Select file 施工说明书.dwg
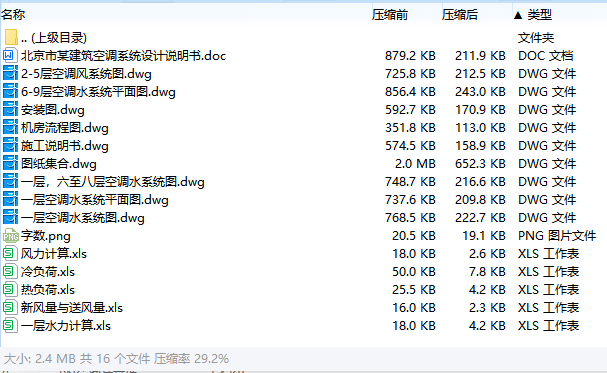The image size is (607, 373). click(x=64, y=145)
